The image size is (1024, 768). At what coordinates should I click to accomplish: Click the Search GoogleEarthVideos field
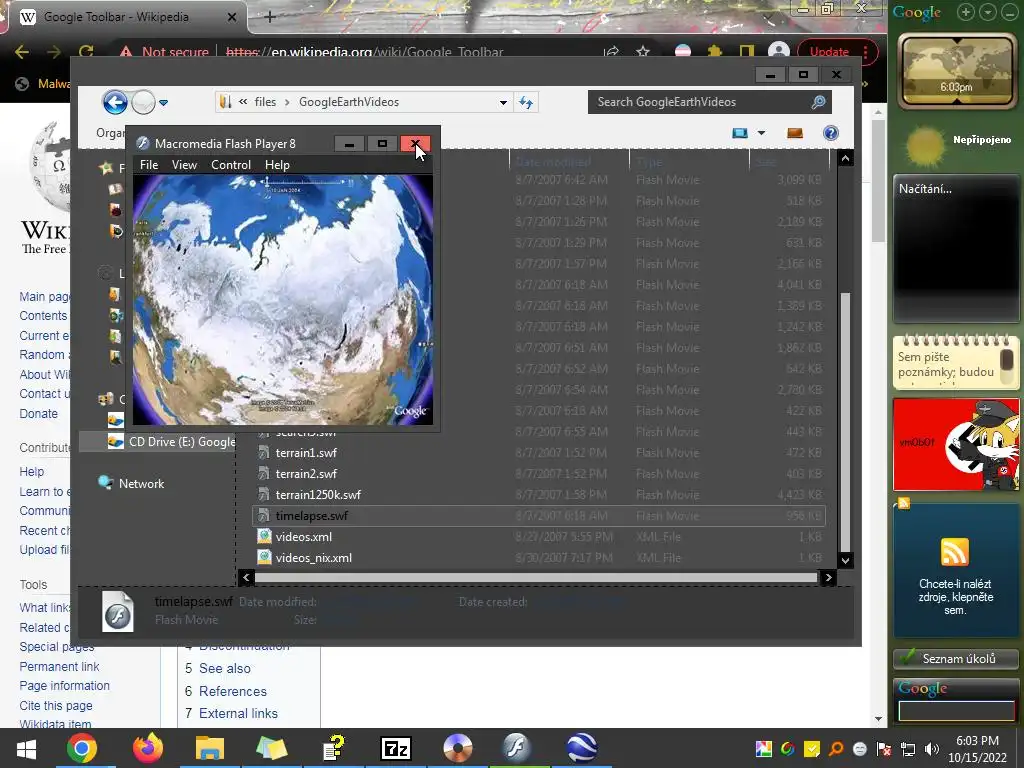coord(709,102)
